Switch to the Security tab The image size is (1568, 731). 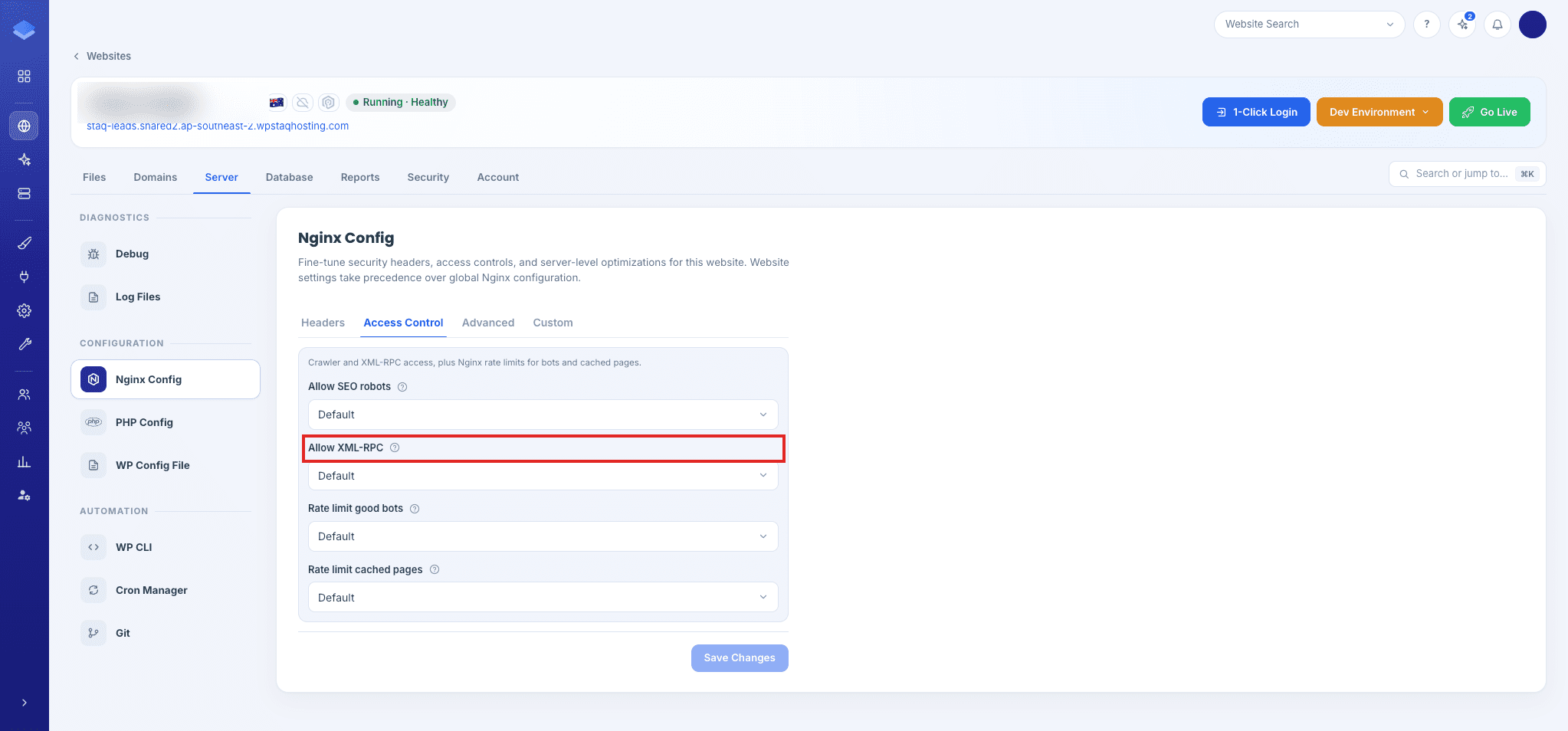click(428, 177)
